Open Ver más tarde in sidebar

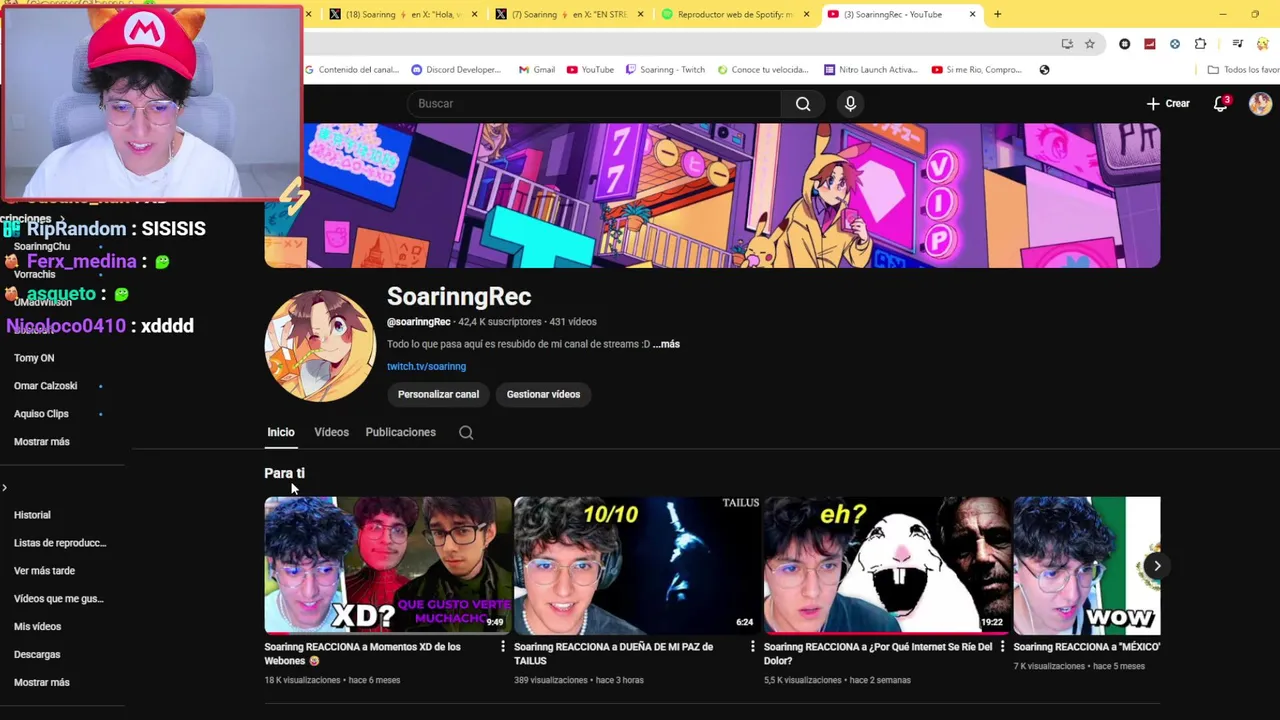coord(44,571)
